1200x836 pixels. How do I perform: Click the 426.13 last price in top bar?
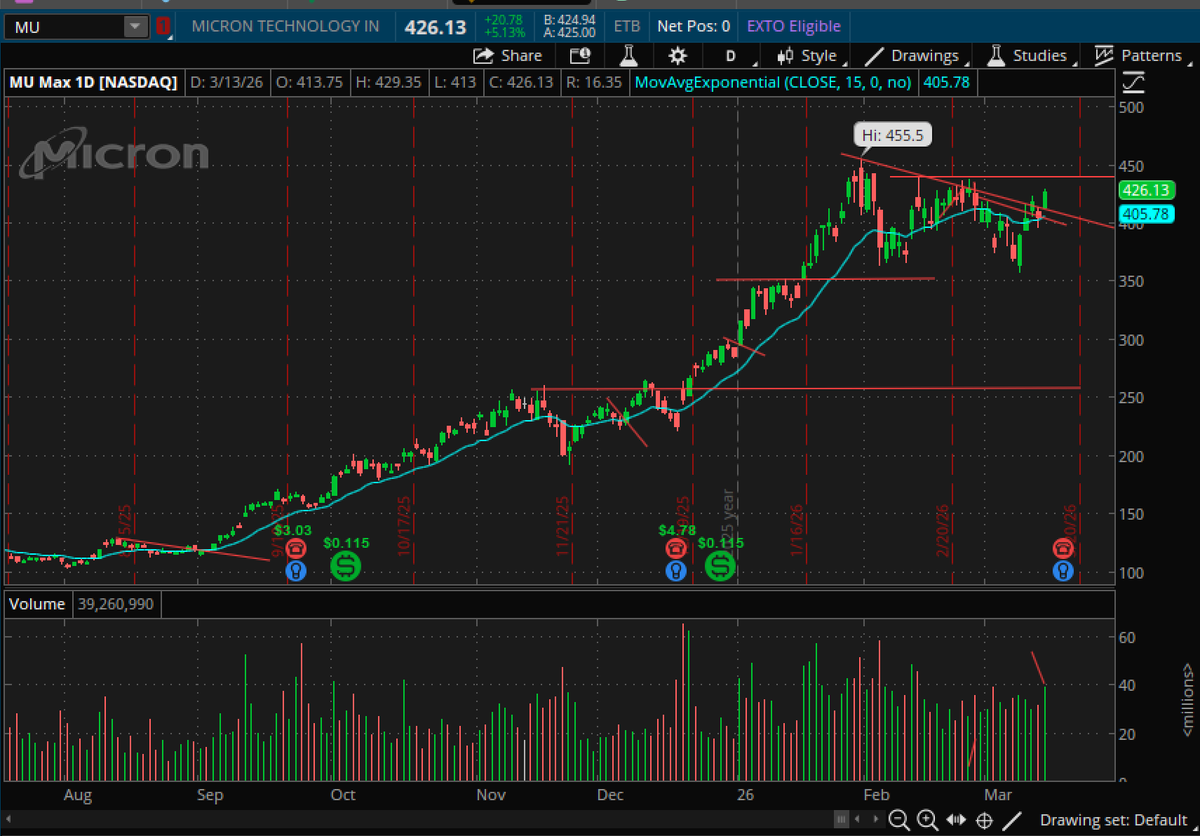point(434,27)
